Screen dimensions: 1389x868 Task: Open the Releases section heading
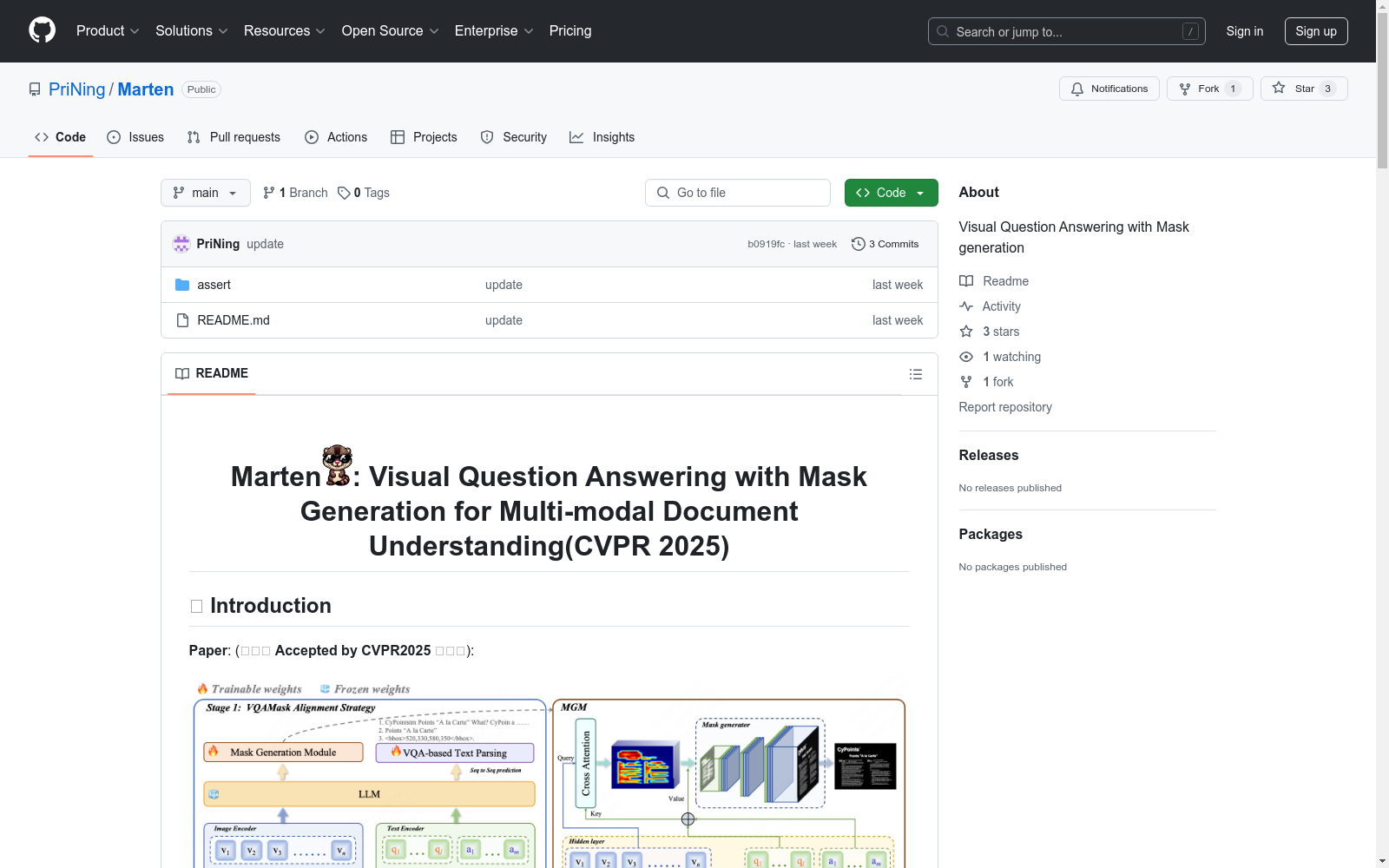[989, 455]
